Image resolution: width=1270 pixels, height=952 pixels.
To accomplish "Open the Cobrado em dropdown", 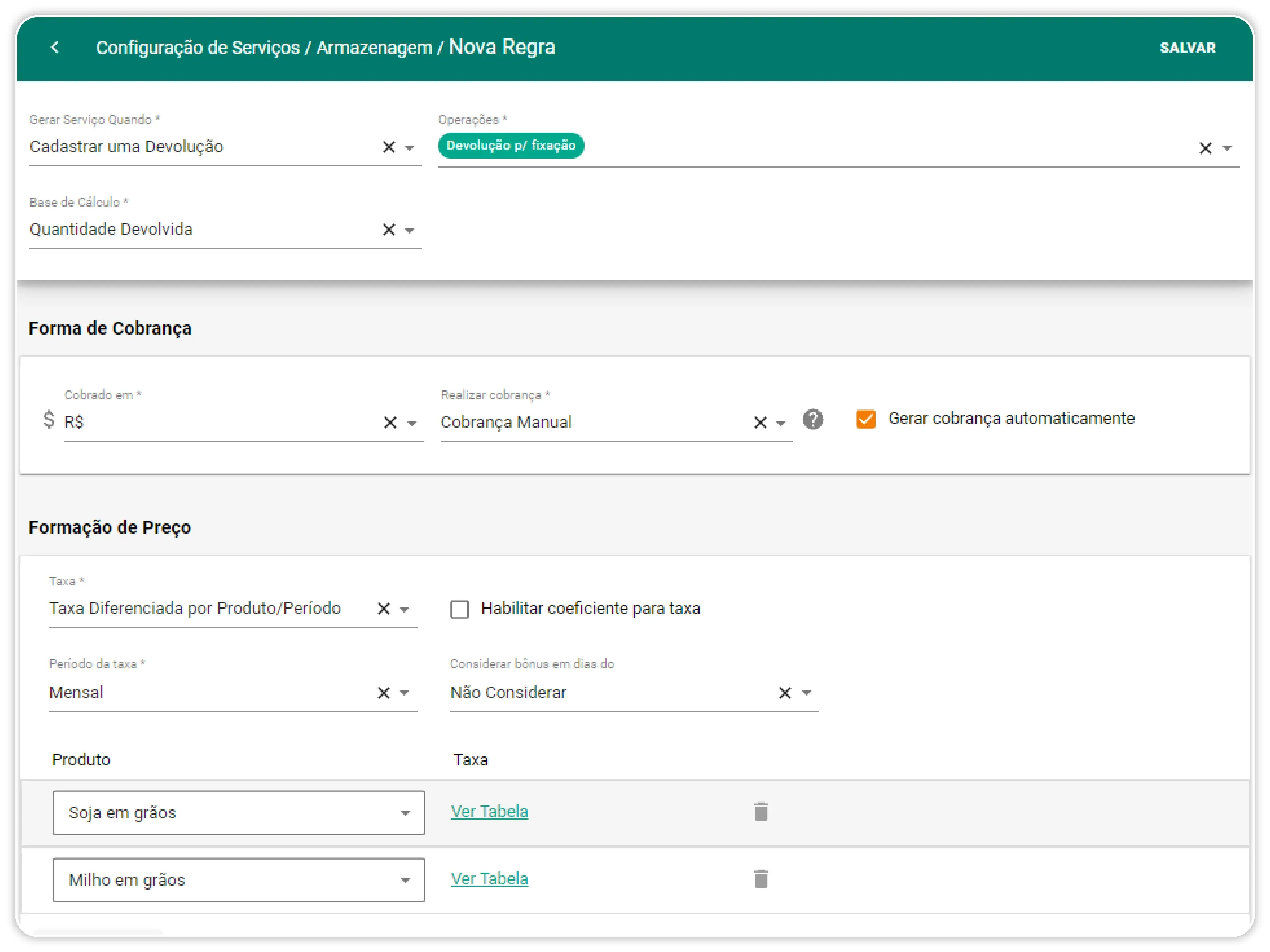I will (x=411, y=424).
